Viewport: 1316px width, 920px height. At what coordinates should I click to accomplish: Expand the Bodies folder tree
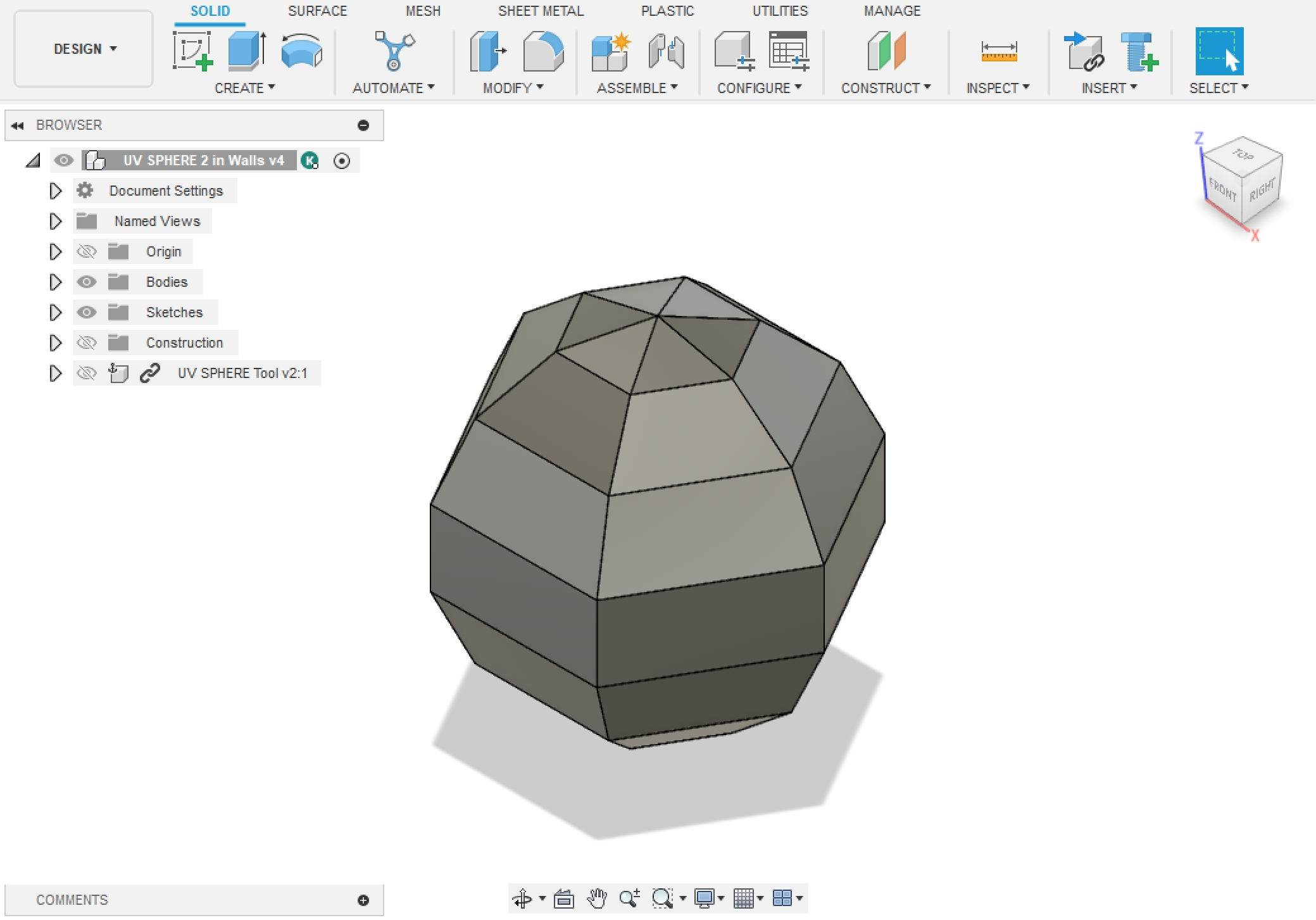coord(55,282)
